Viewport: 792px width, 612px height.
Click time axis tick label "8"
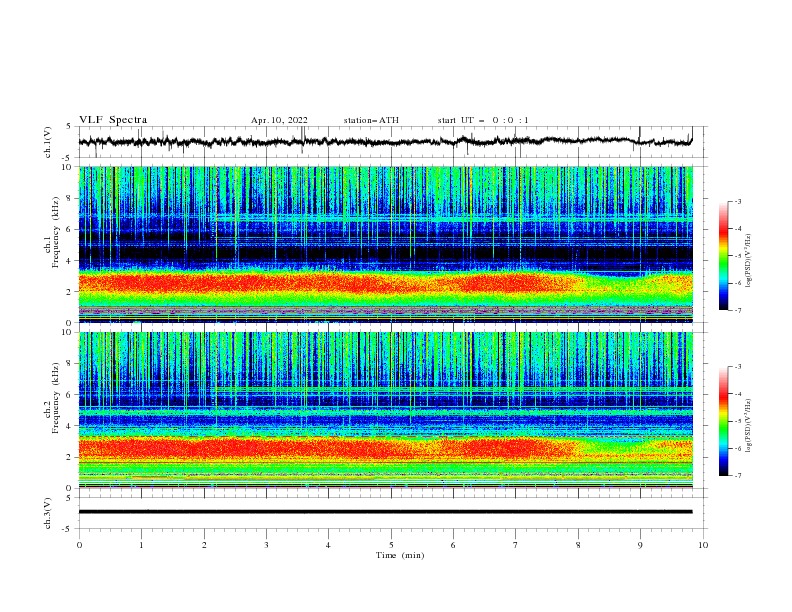578,545
